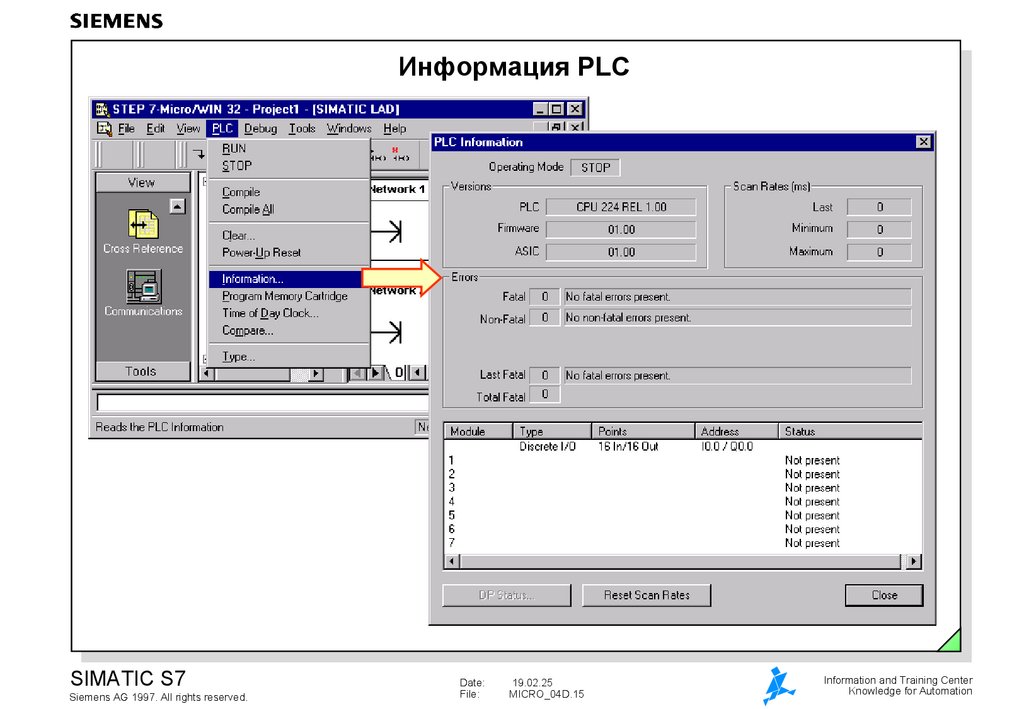Choose Clear... in the PLC menu
Image resolution: width=1024 pixels, height=709 pixels.
point(288,236)
